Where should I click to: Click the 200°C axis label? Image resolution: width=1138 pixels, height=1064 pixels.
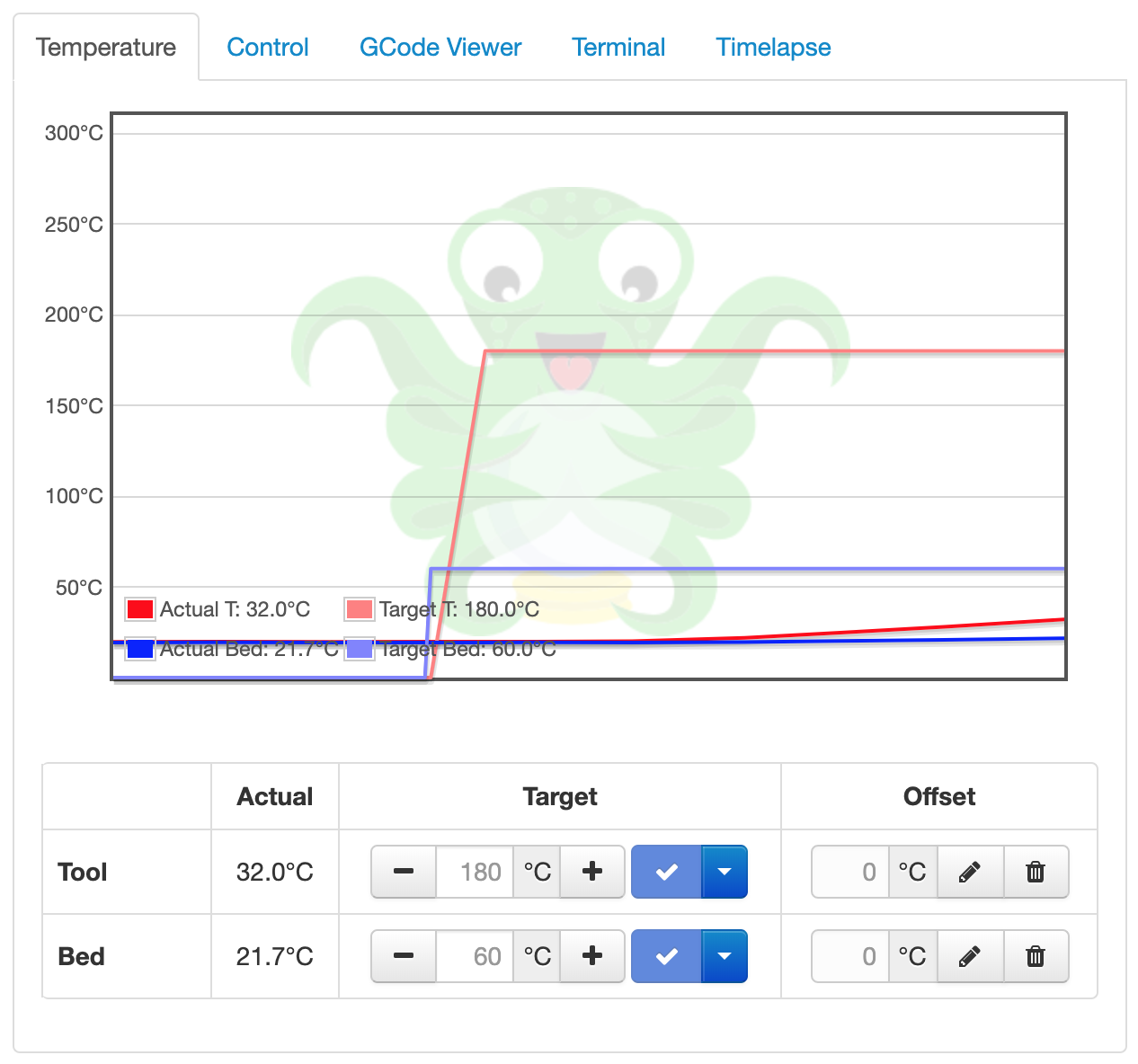click(x=74, y=315)
